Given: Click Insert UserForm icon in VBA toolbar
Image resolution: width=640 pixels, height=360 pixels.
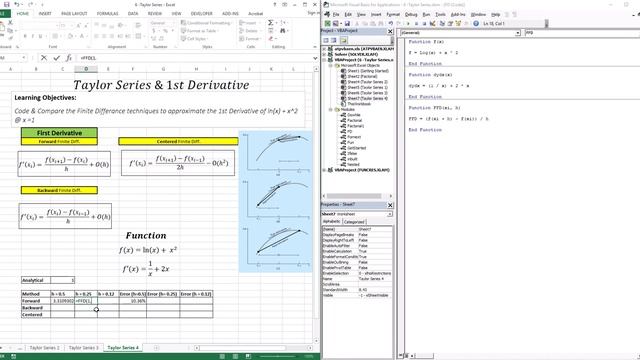Looking at the screenshot, I should coord(336,24).
